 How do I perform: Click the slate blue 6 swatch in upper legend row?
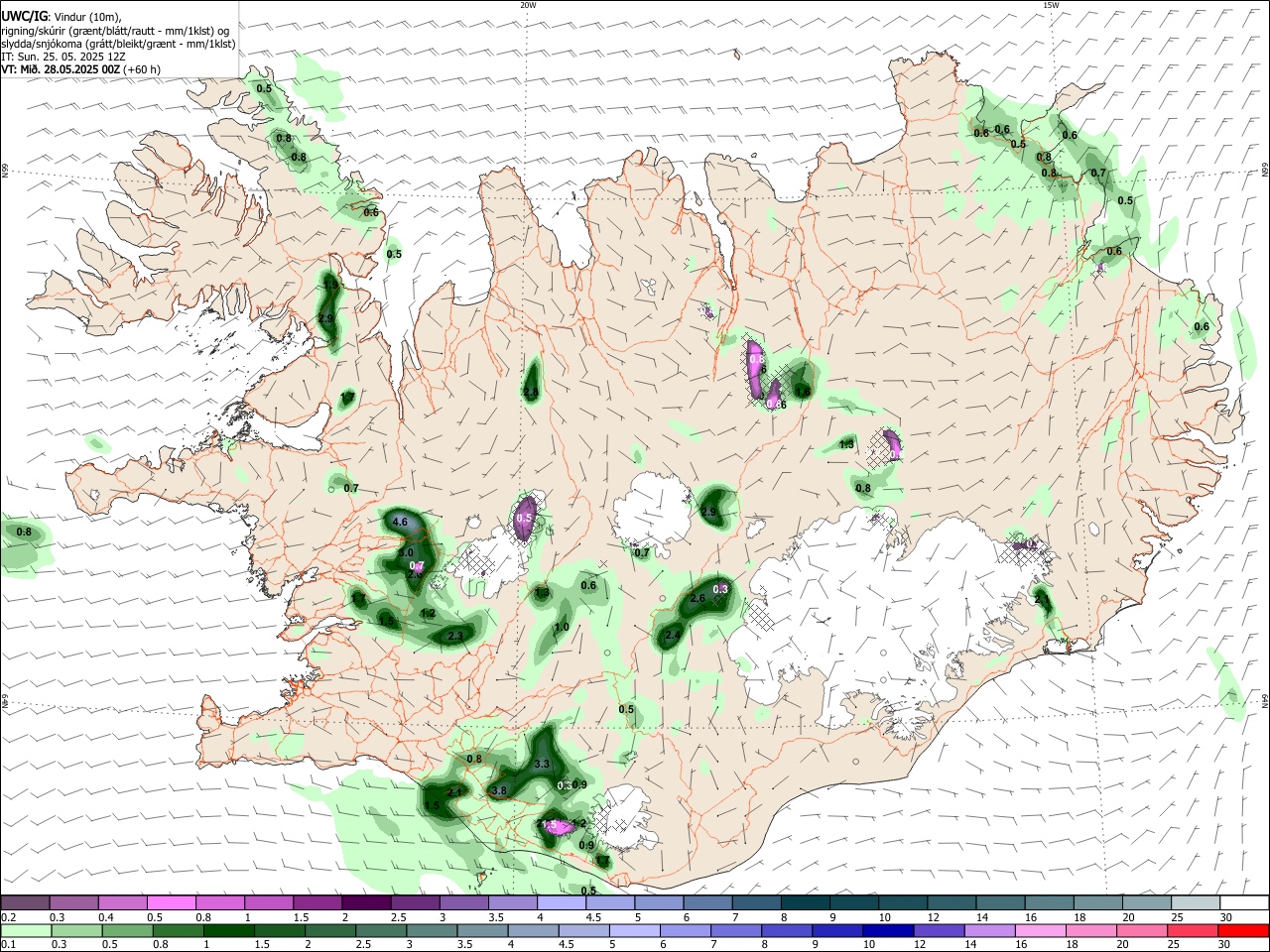(707, 902)
